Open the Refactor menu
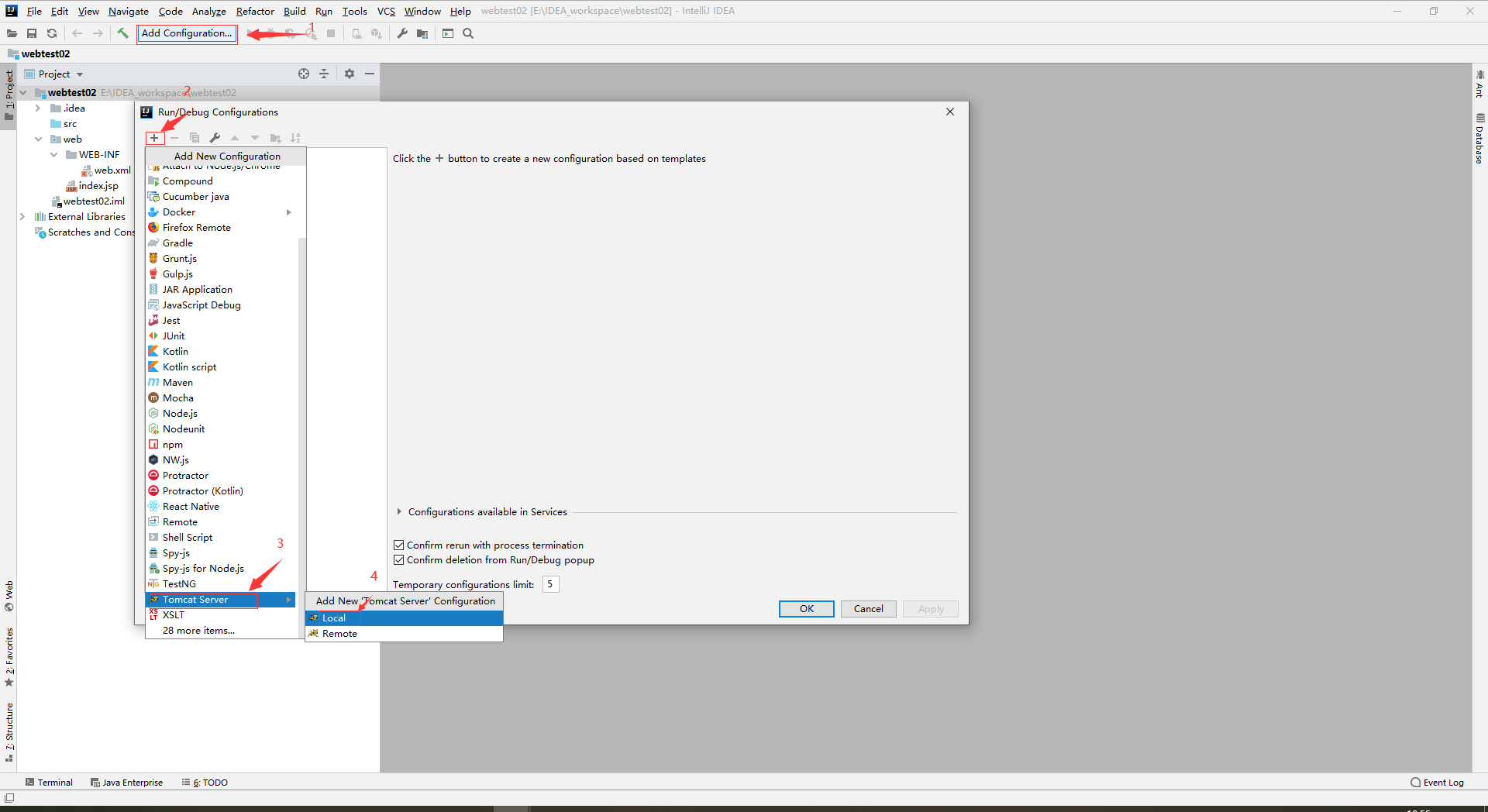Viewport: 1488px width, 812px height. (255, 11)
